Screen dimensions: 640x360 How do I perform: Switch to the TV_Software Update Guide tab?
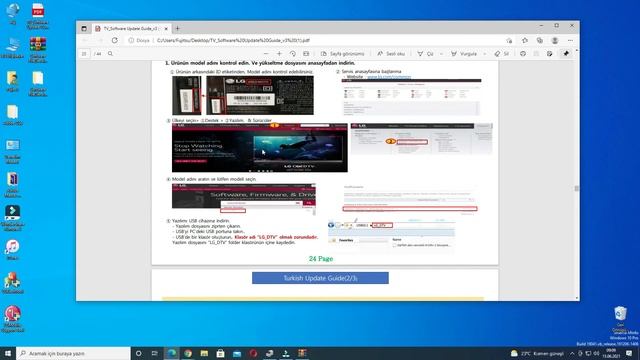pos(131,29)
